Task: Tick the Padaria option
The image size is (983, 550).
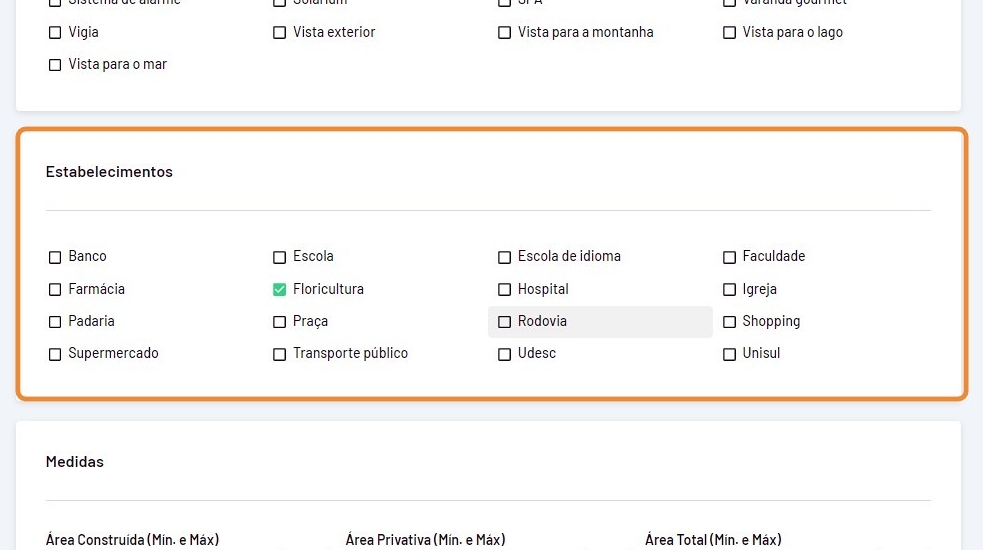Action: pos(55,322)
